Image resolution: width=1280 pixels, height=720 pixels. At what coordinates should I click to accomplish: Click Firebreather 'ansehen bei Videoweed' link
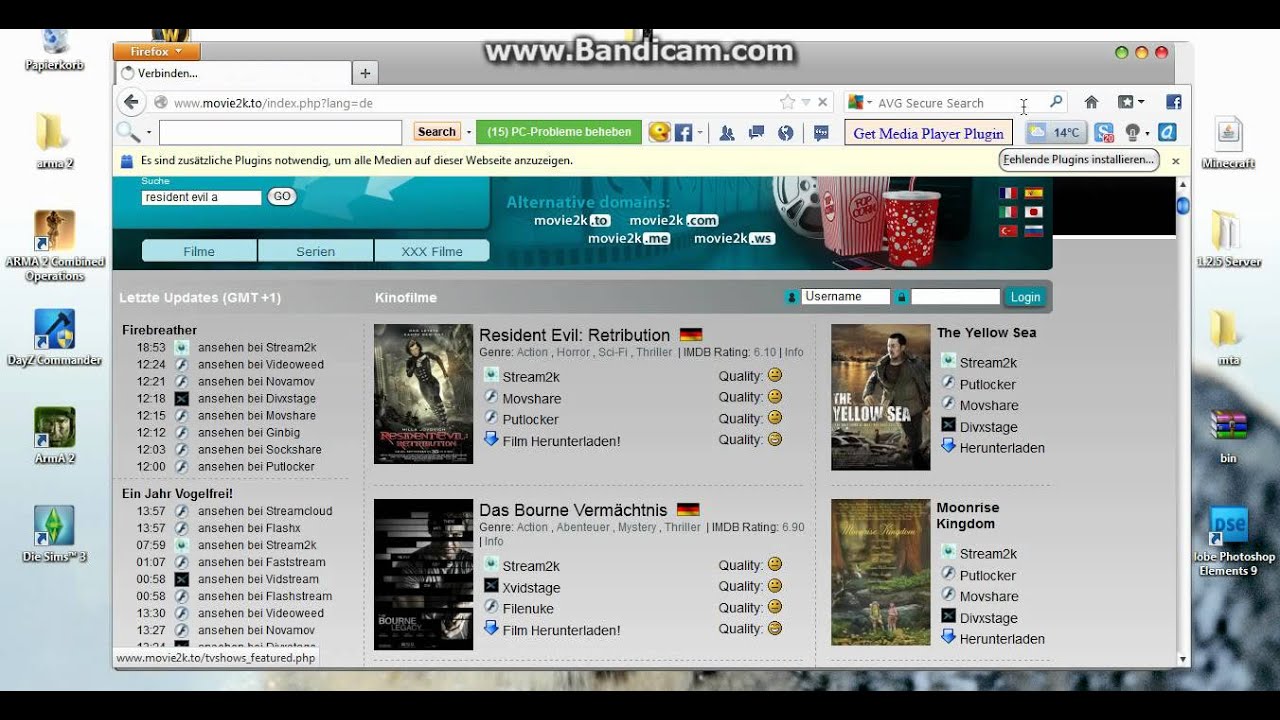pyautogui.click(x=261, y=364)
